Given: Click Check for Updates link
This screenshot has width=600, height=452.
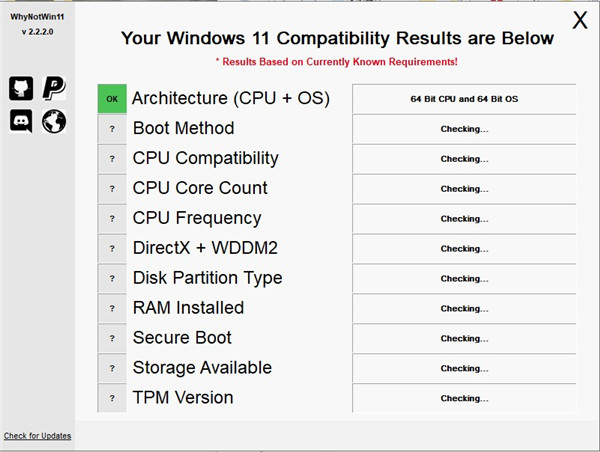Looking at the screenshot, I should point(36,436).
